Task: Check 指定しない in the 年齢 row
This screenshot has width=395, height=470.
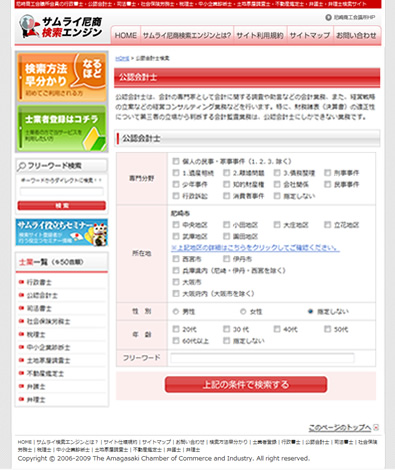Action: pyautogui.click(x=227, y=341)
